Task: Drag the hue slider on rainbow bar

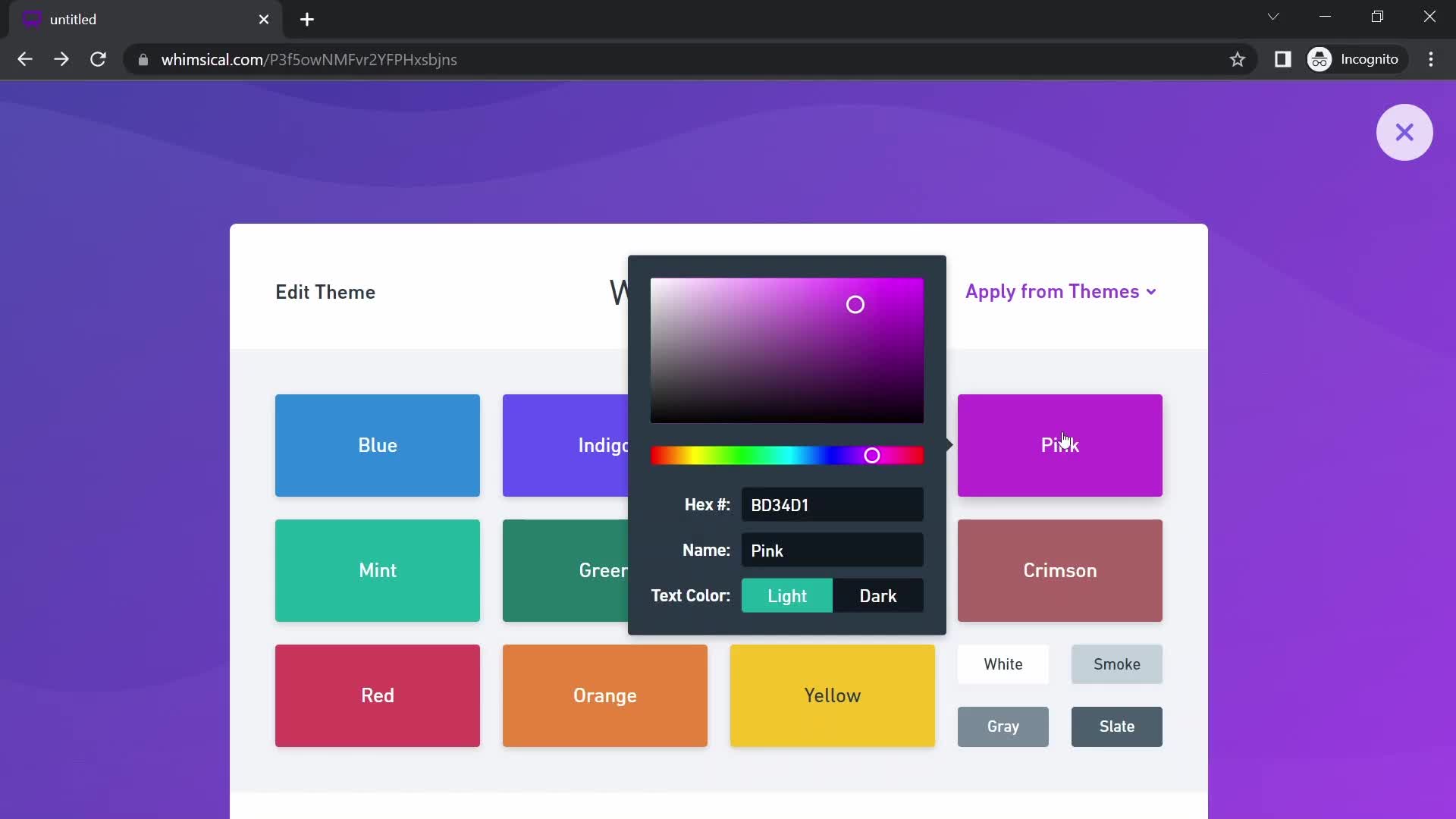Action: (x=871, y=455)
